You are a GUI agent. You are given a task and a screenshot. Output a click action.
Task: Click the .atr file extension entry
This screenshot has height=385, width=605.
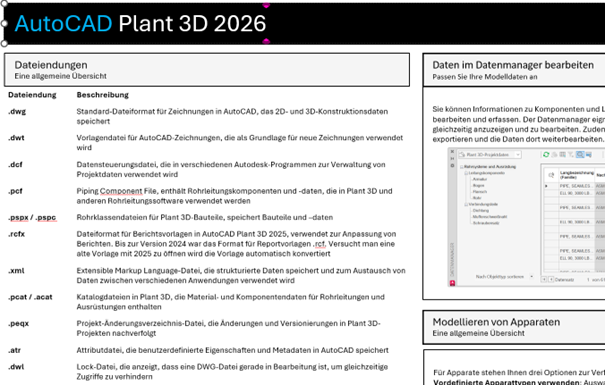(15, 350)
